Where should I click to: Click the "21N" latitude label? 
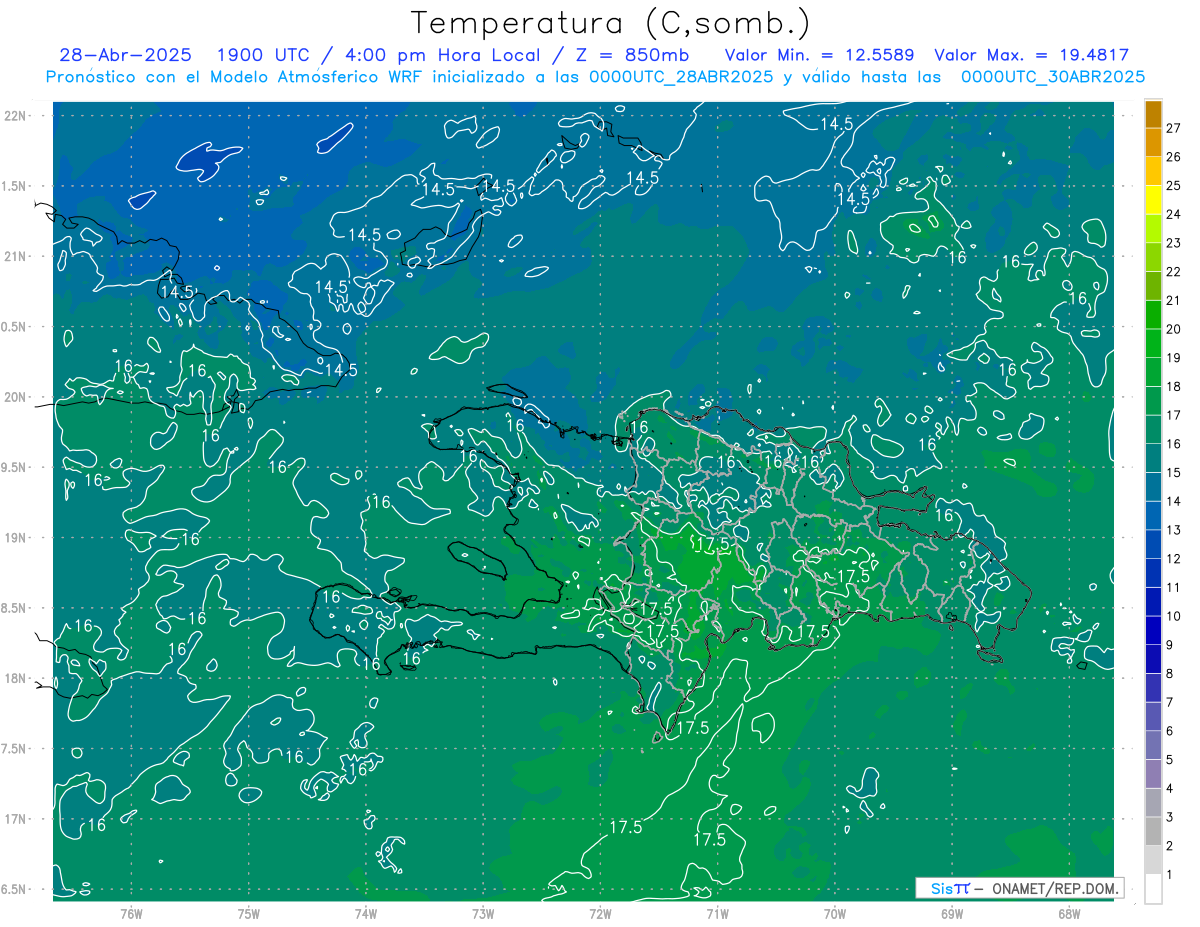click(15, 256)
